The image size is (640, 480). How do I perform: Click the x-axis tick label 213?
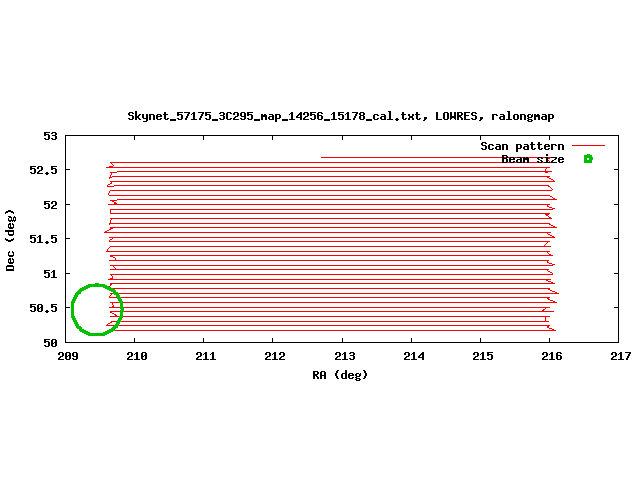point(344,356)
